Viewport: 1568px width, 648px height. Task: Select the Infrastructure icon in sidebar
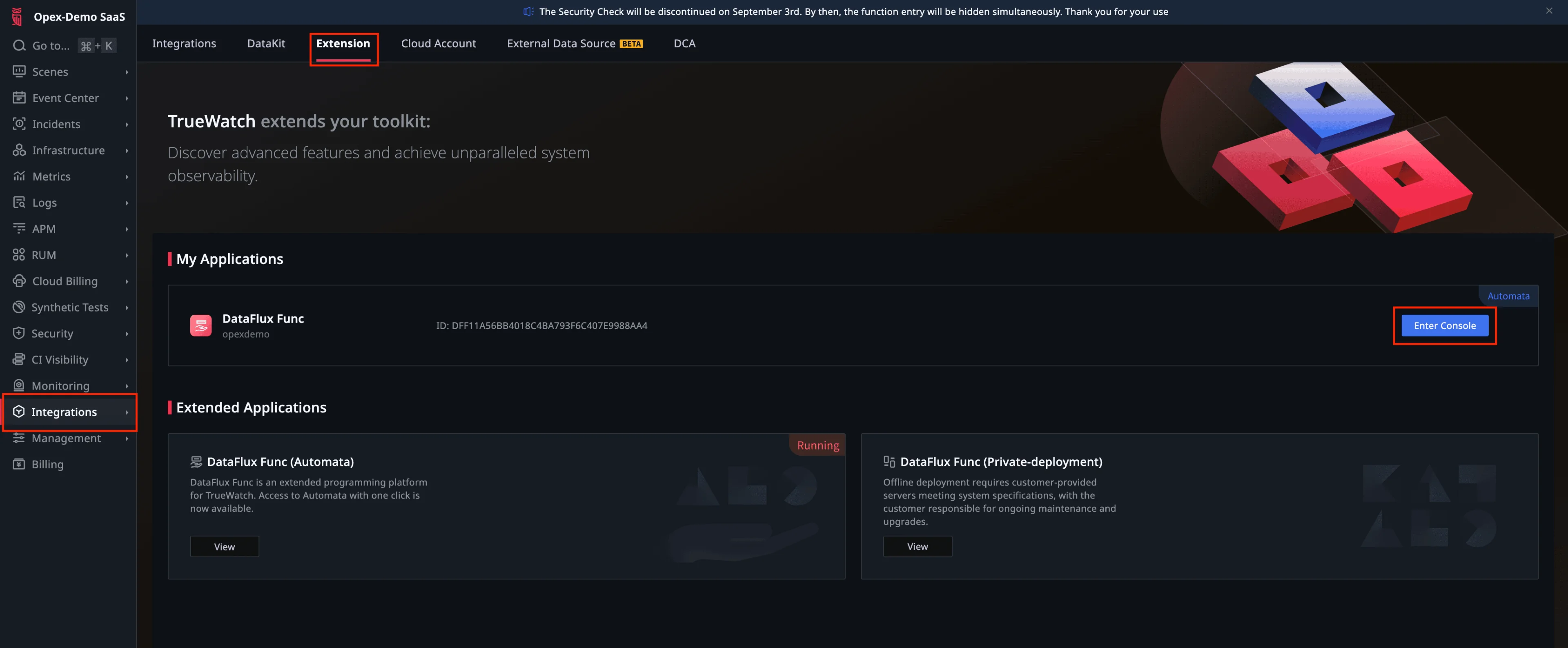click(19, 150)
